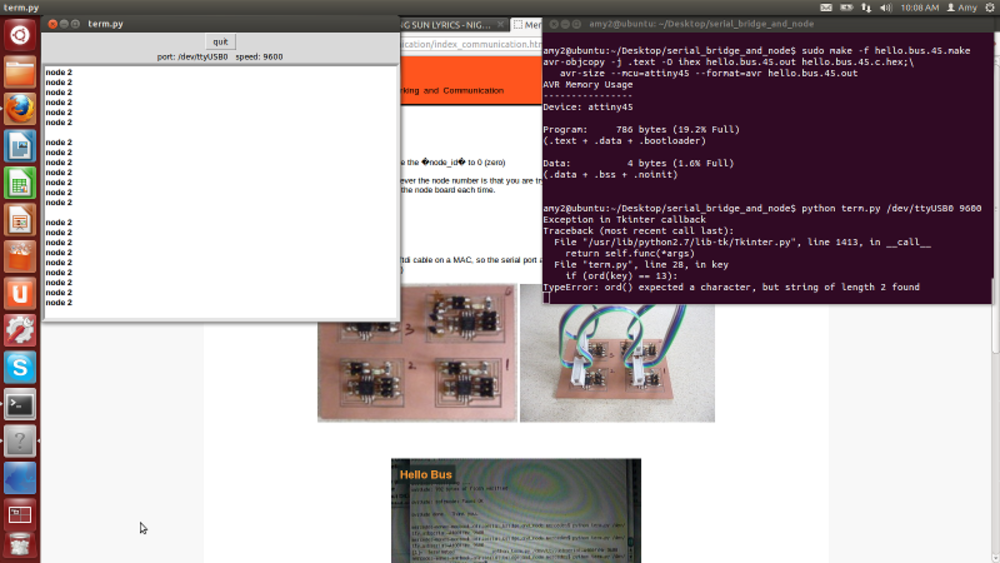The image size is (1000, 563).
Task: Click the 'port: /dev/ttyUSB0' label in term.py
Action: coord(192,57)
